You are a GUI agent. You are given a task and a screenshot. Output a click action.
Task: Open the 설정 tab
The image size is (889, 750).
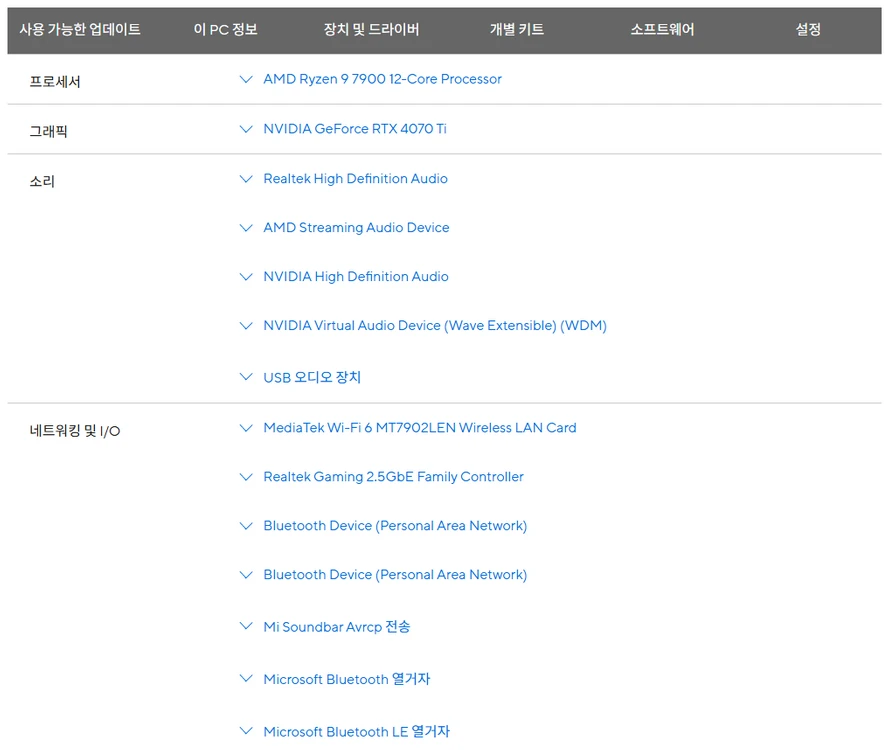tap(808, 29)
